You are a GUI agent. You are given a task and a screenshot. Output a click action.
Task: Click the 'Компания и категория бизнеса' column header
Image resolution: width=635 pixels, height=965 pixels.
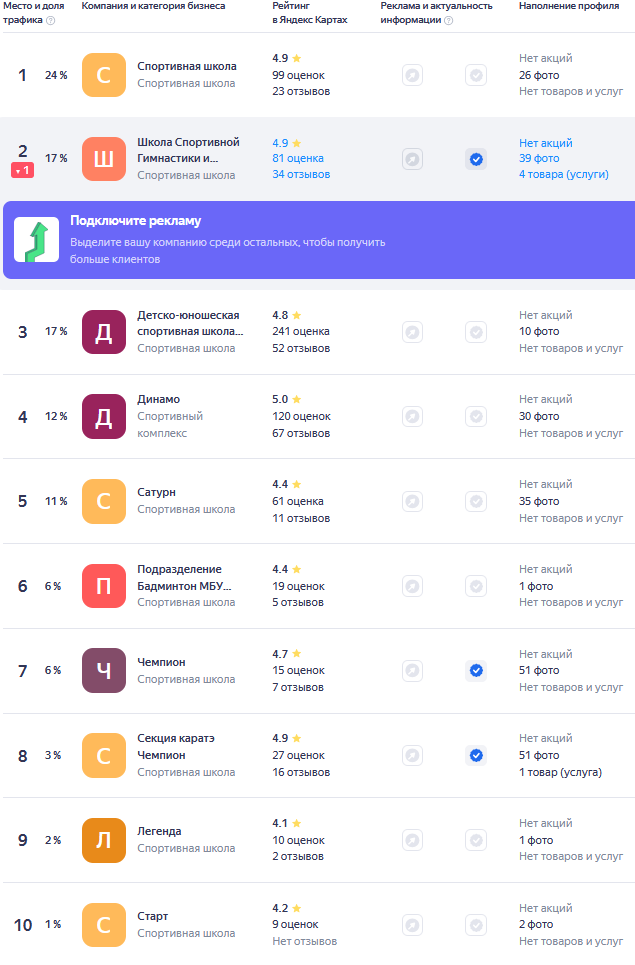tap(153, 6)
